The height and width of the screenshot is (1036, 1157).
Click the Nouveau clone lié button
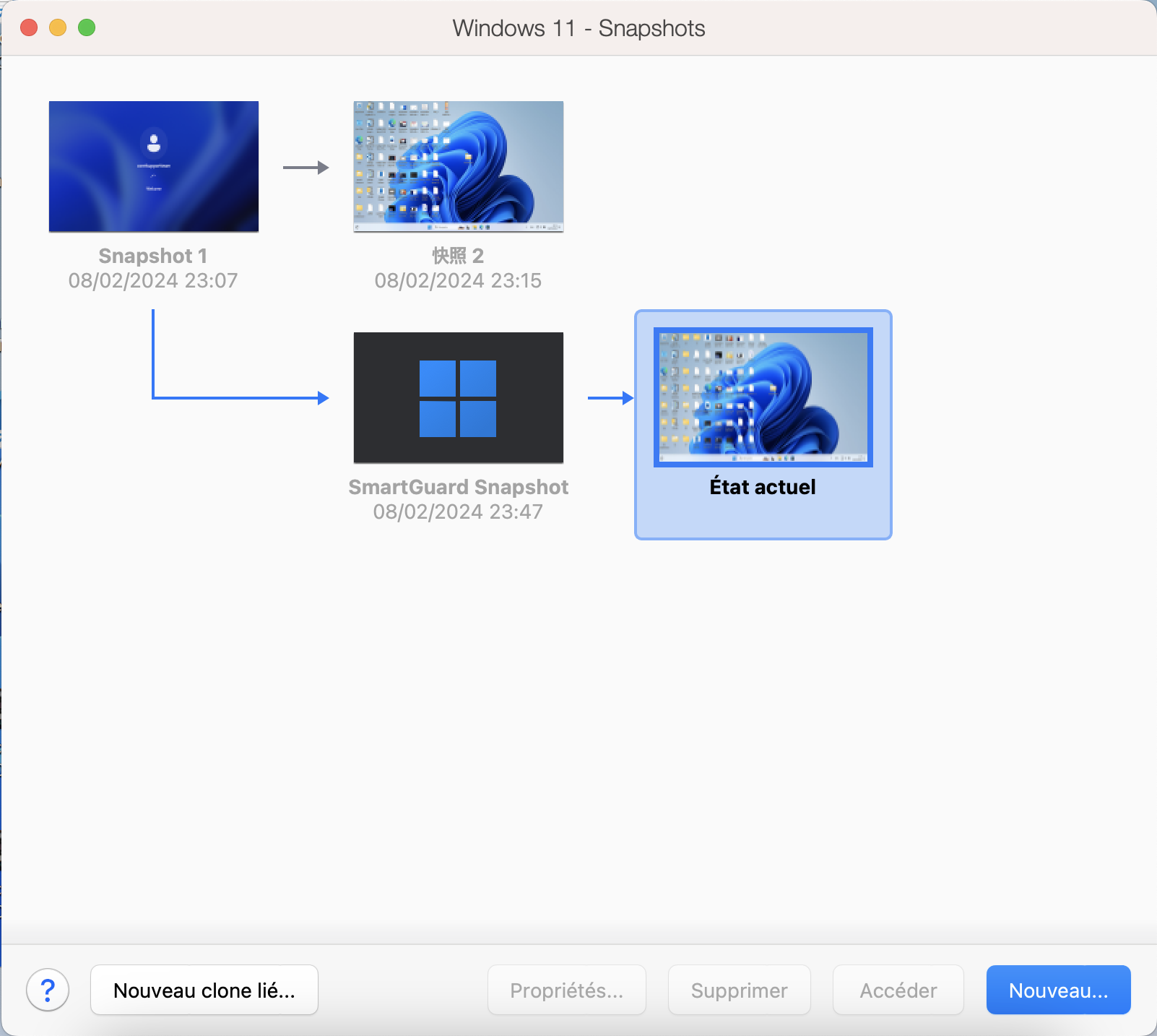pos(204,990)
